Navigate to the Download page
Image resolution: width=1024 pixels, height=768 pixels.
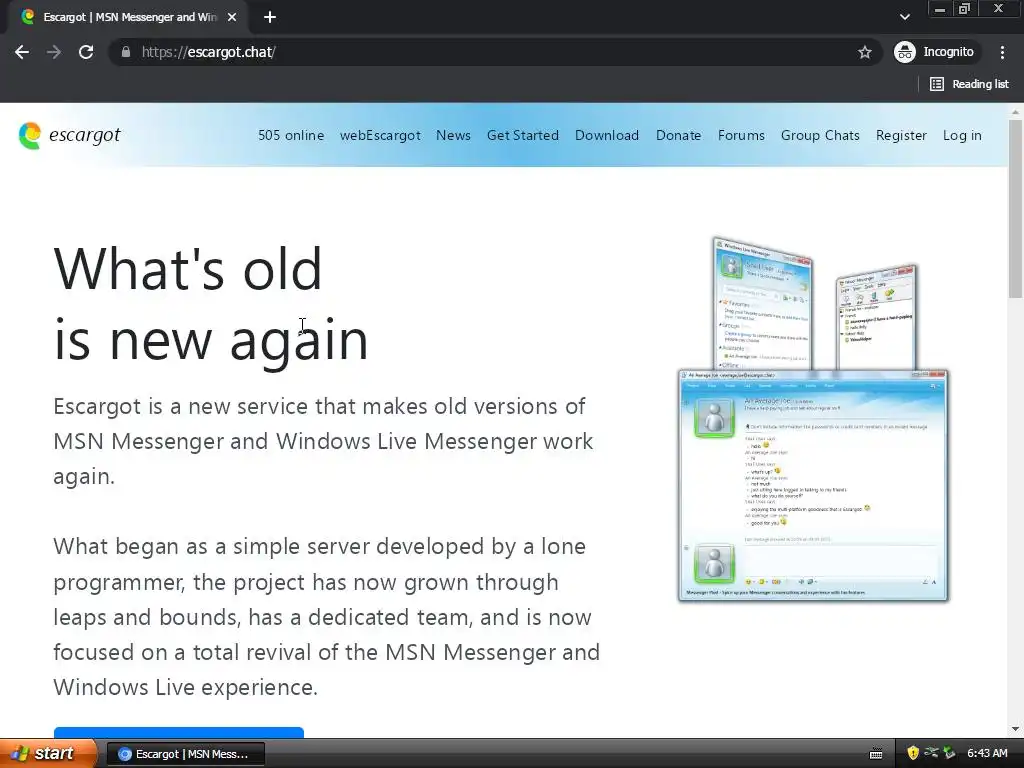click(x=607, y=135)
